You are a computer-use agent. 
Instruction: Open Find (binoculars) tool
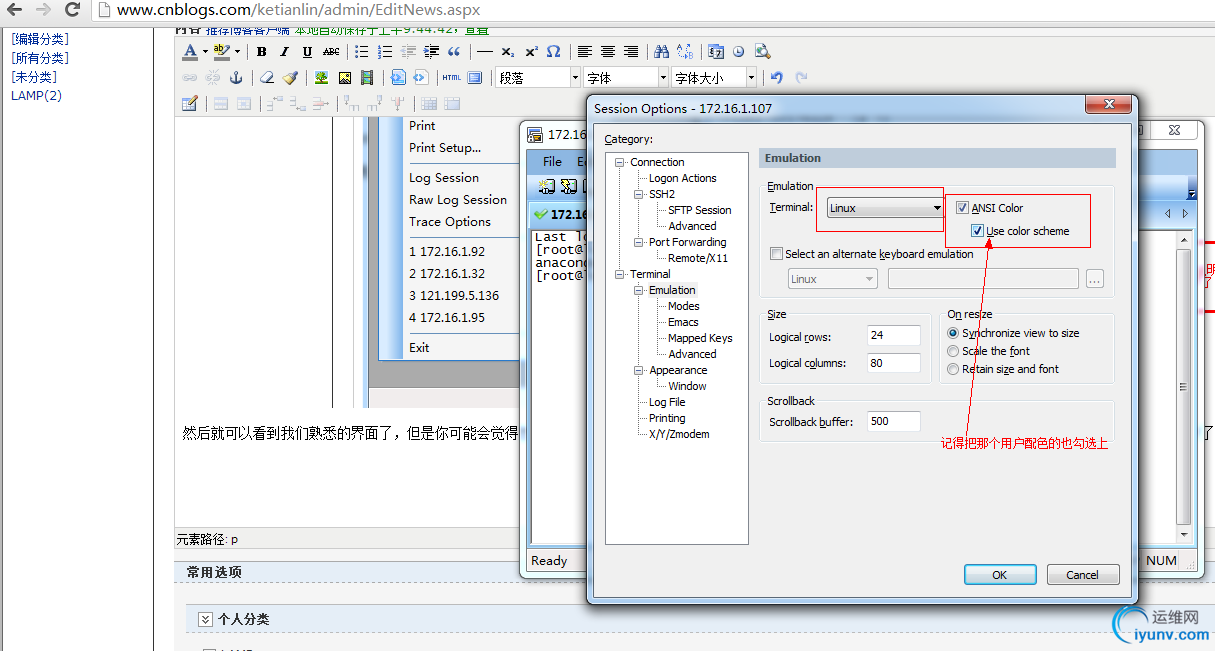[662, 52]
